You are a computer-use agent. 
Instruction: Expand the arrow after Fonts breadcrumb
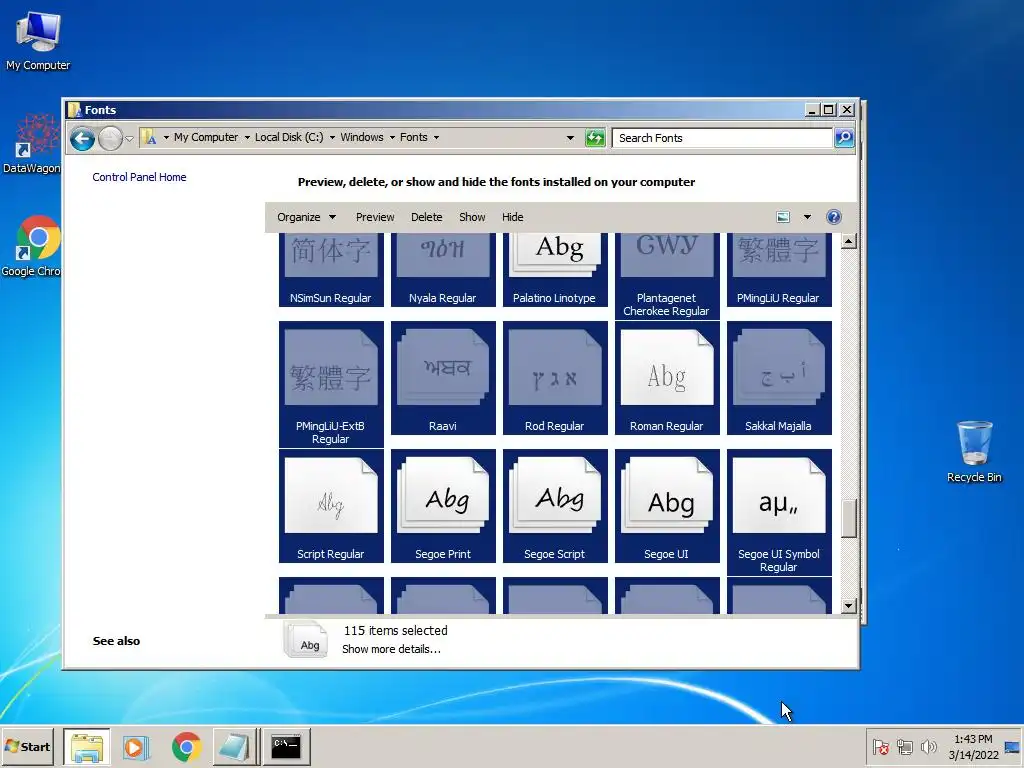[x=436, y=138]
